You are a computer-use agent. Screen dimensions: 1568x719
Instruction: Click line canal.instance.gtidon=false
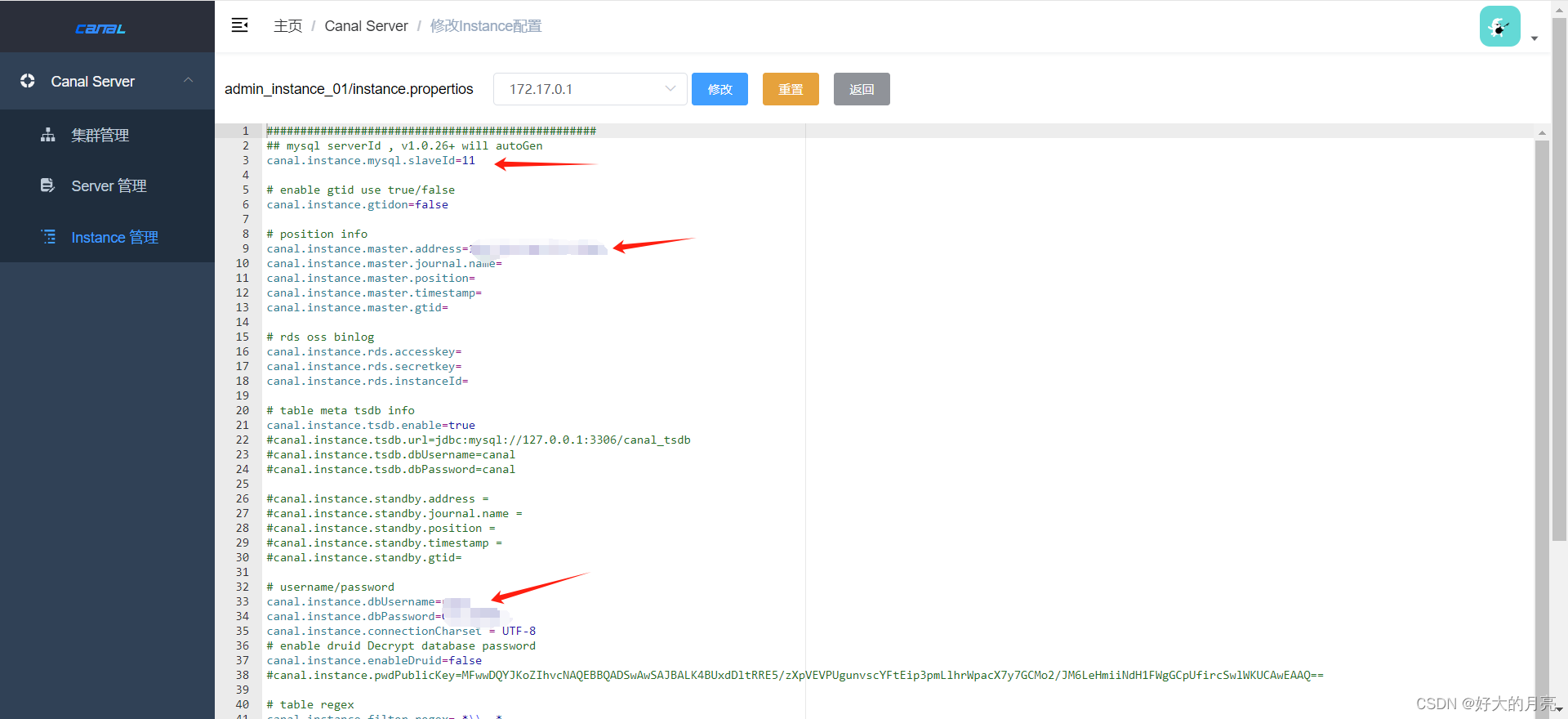click(x=357, y=204)
